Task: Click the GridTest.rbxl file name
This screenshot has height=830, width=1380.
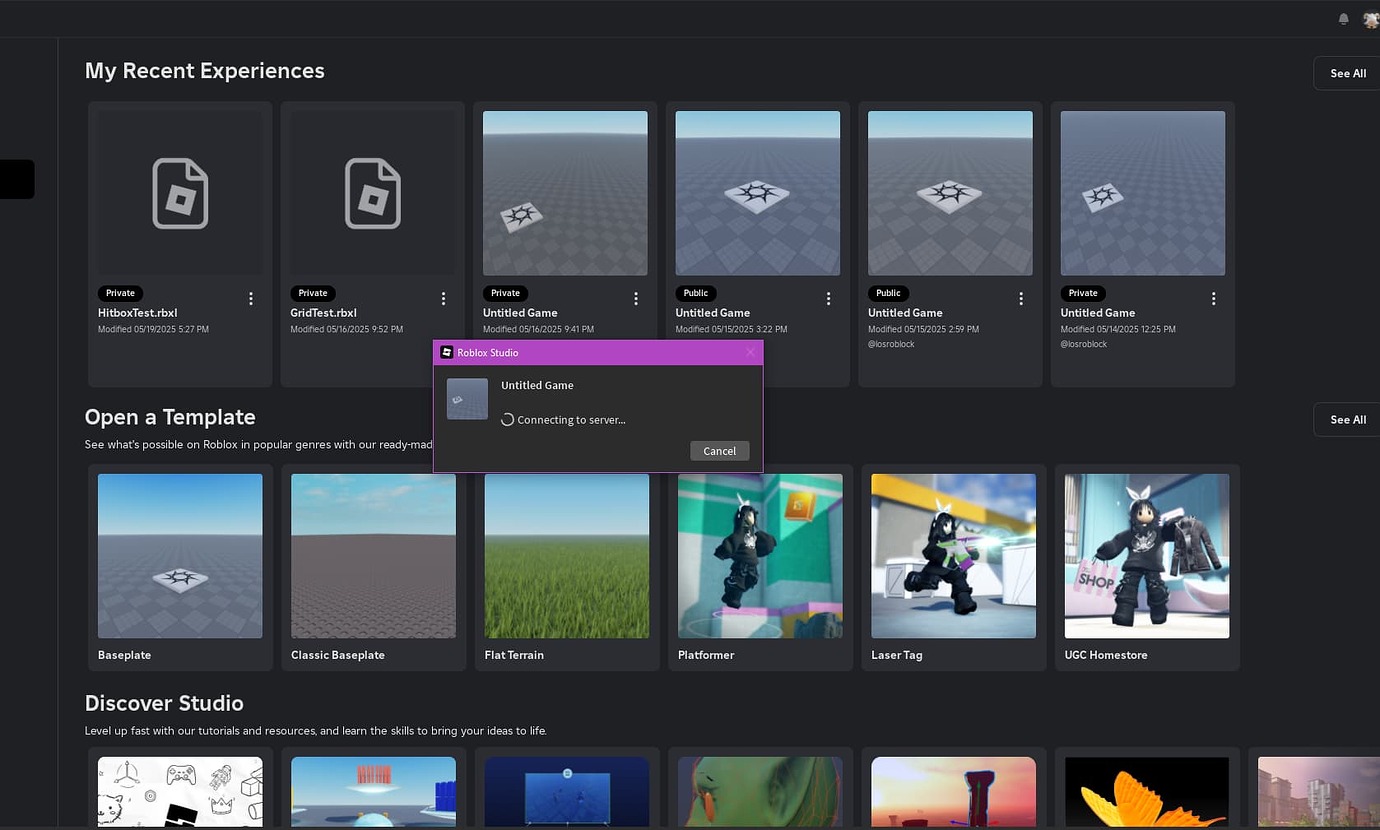Action: click(323, 313)
